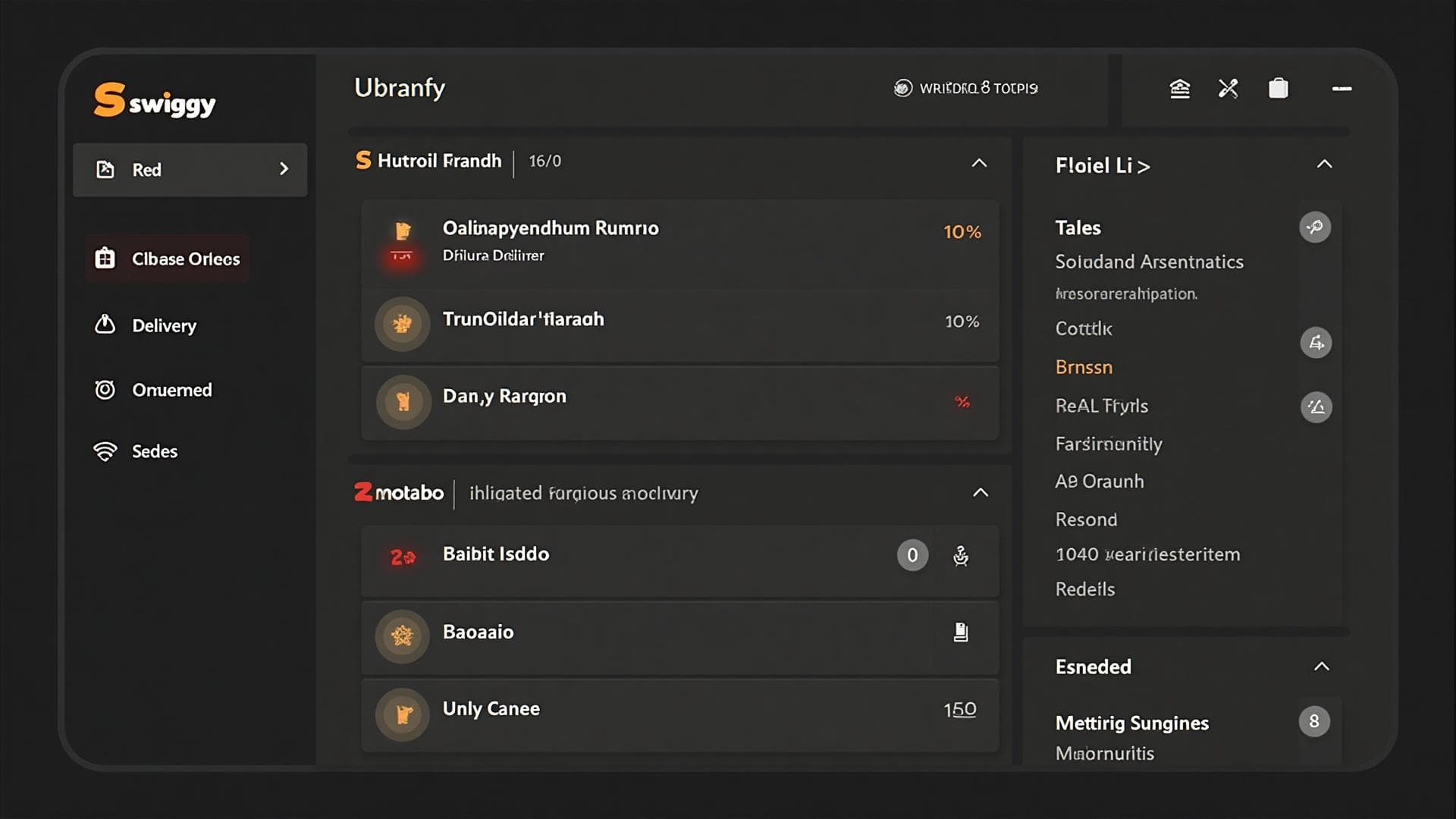The image size is (1456, 819).
Task: Click the round icon beside Cottlk
Action: 1316,343
